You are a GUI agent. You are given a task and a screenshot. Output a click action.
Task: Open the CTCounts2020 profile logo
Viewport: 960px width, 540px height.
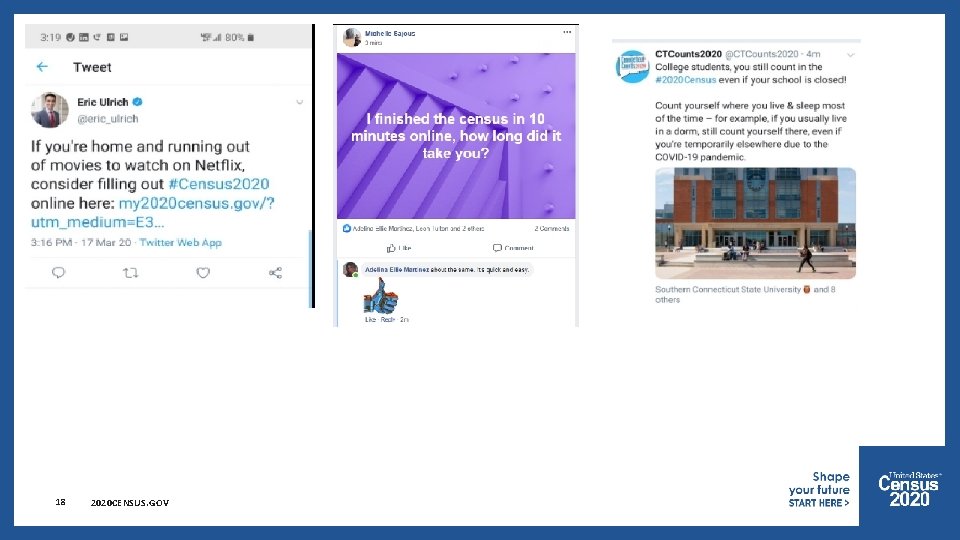[632, 66]
